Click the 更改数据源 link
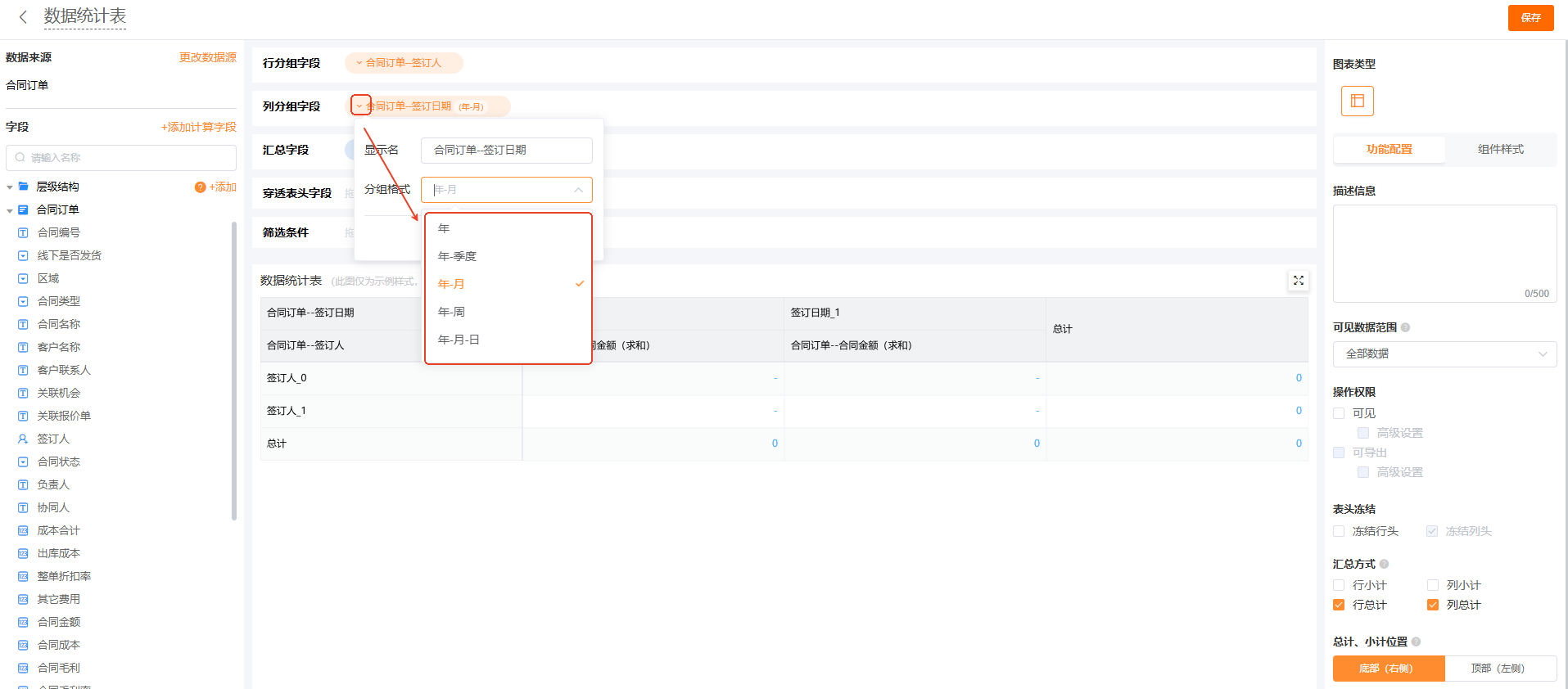 207,57
